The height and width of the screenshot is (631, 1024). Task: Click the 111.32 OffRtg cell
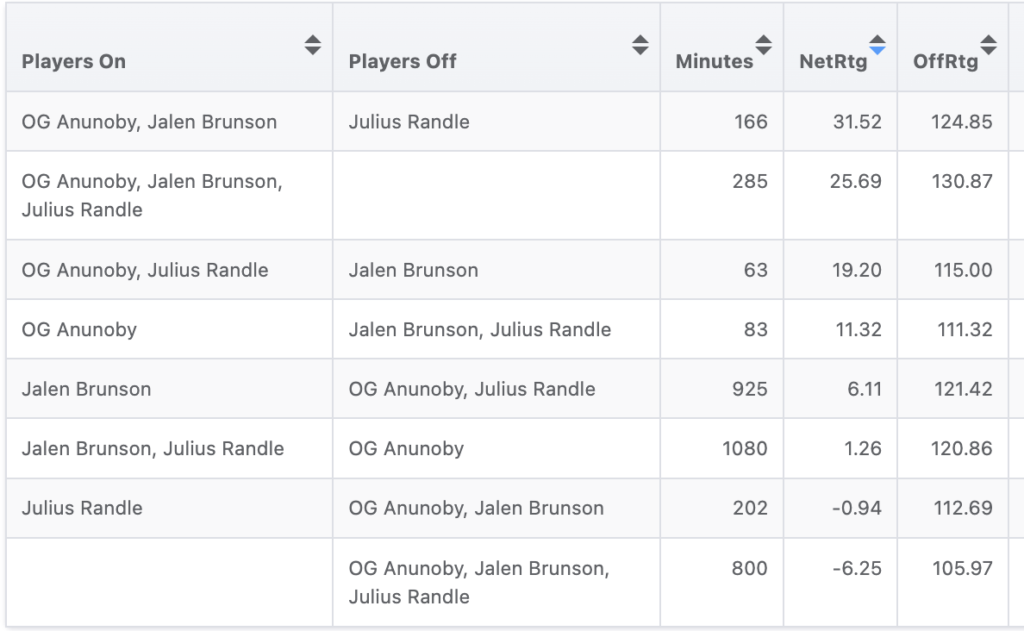[x=960, y=329]
